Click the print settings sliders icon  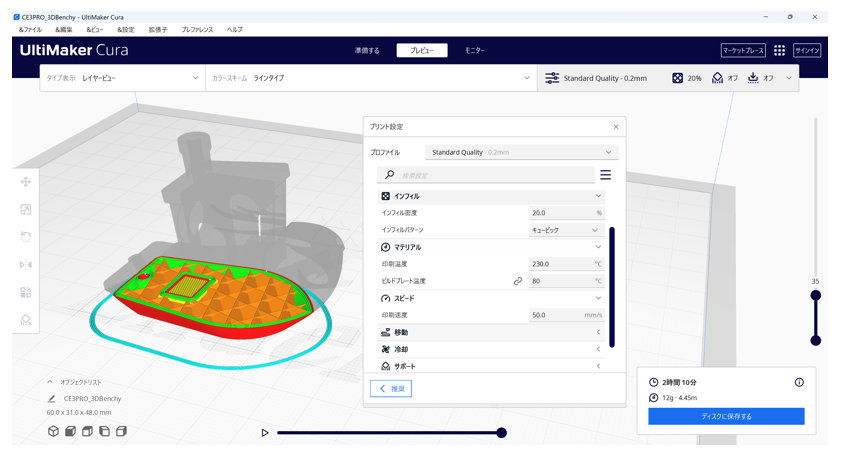pyautogui.click(x=552, y=78)
